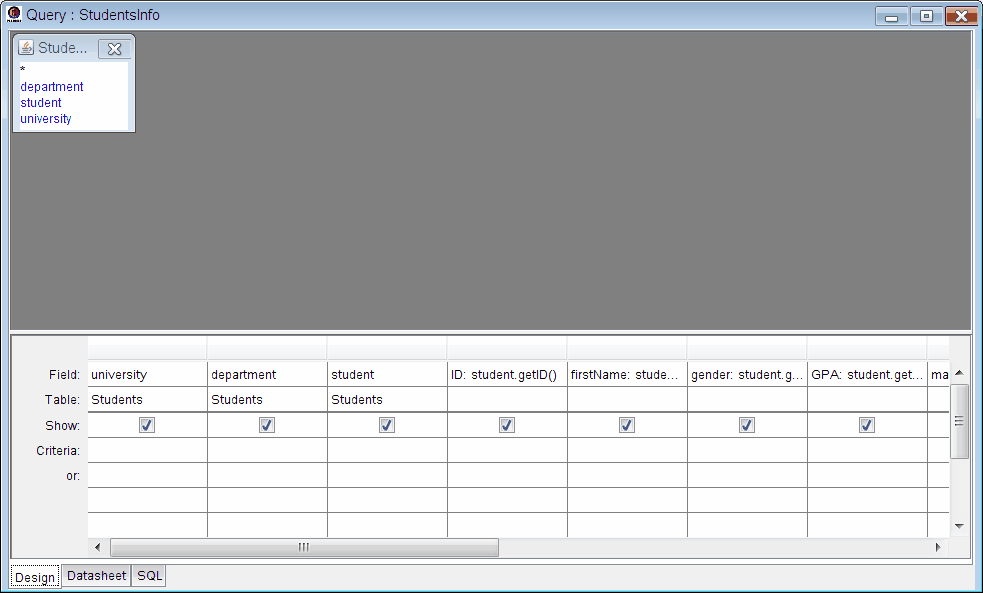Uncheck Show for firstName column
983x593 pixels.
[627, 425]
